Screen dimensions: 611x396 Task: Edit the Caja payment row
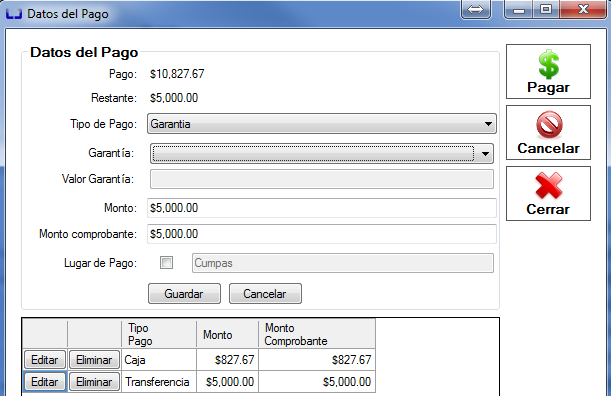pyautogui.click(x=44, y=359)
